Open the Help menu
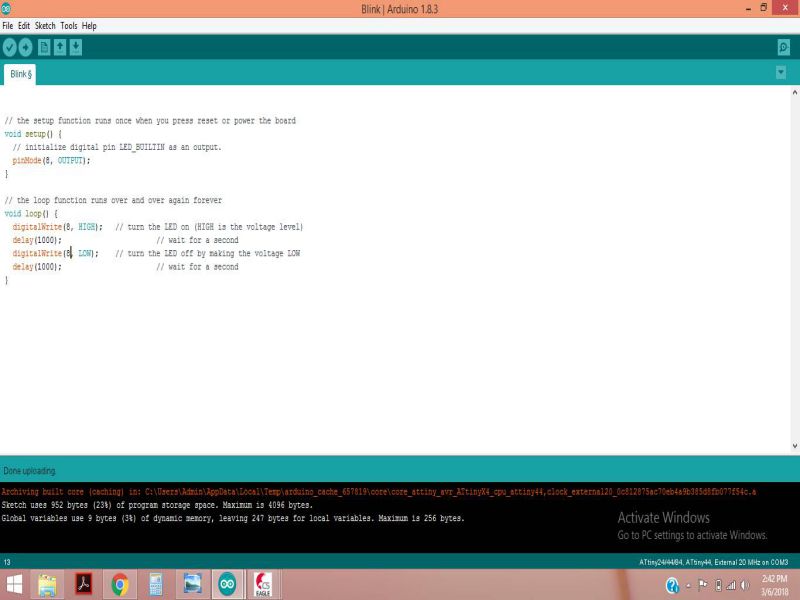This screenshot has width=800, height=600. click(x=89, y=26)
